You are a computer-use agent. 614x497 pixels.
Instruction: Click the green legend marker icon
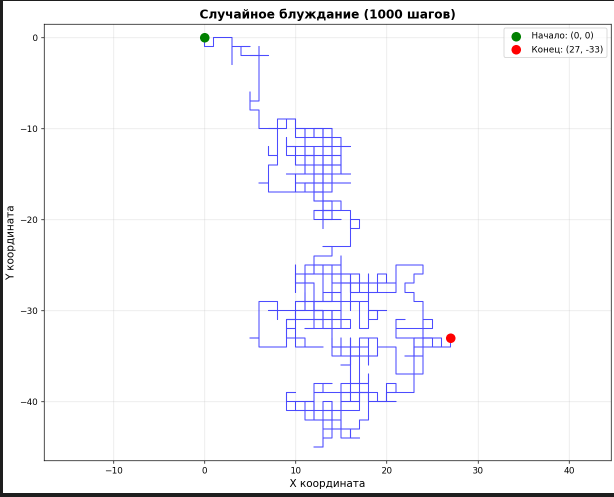click(x=516, y=36)
